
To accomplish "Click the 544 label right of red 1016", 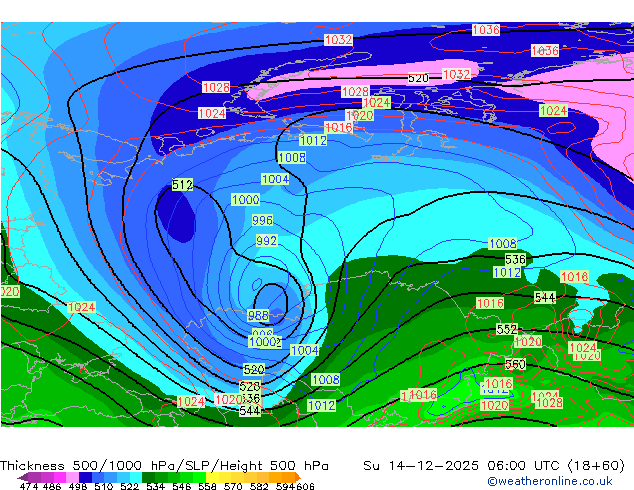I will tap(545, 298).
